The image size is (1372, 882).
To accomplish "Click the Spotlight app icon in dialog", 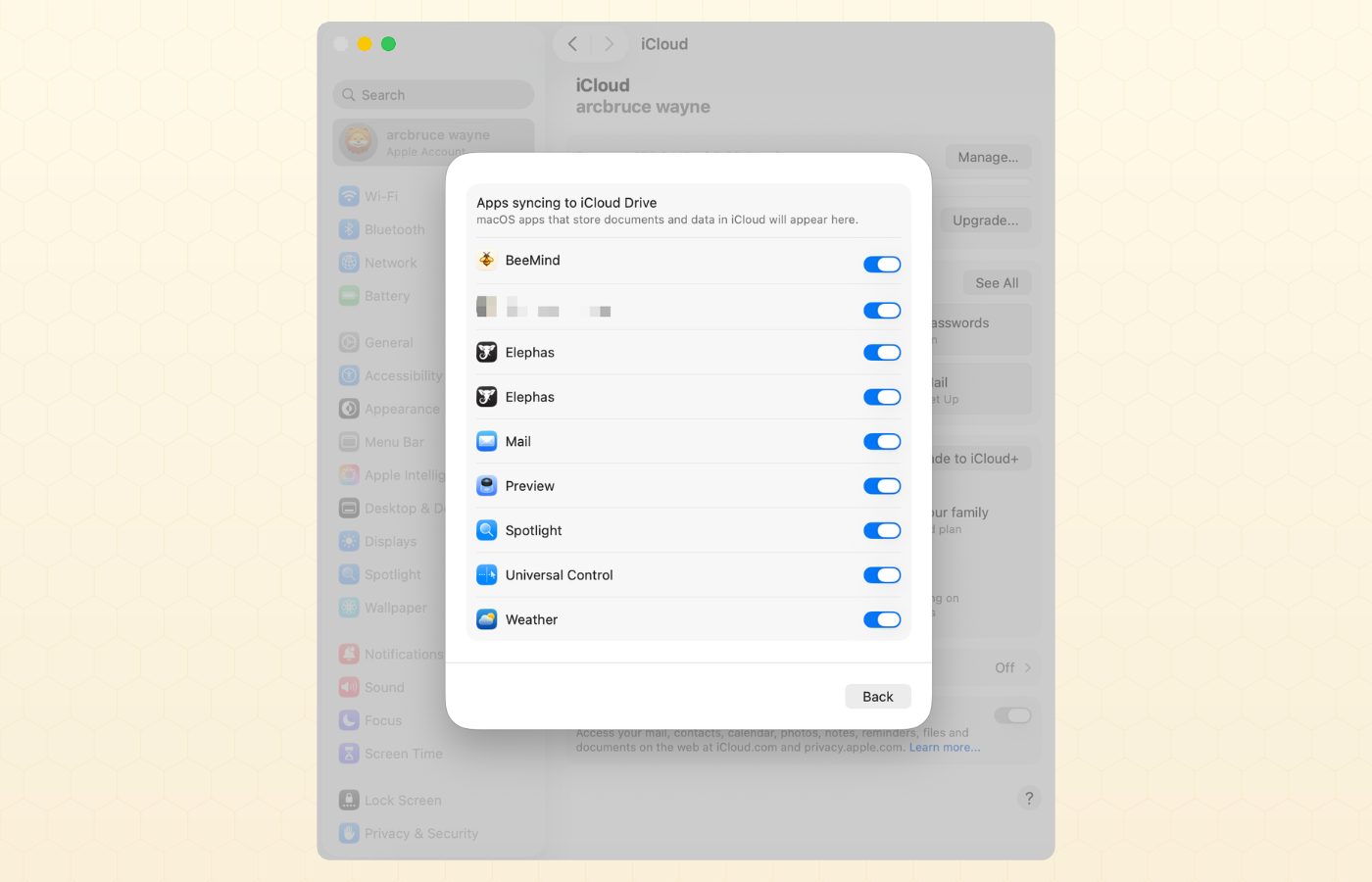I will coord(486,530).
